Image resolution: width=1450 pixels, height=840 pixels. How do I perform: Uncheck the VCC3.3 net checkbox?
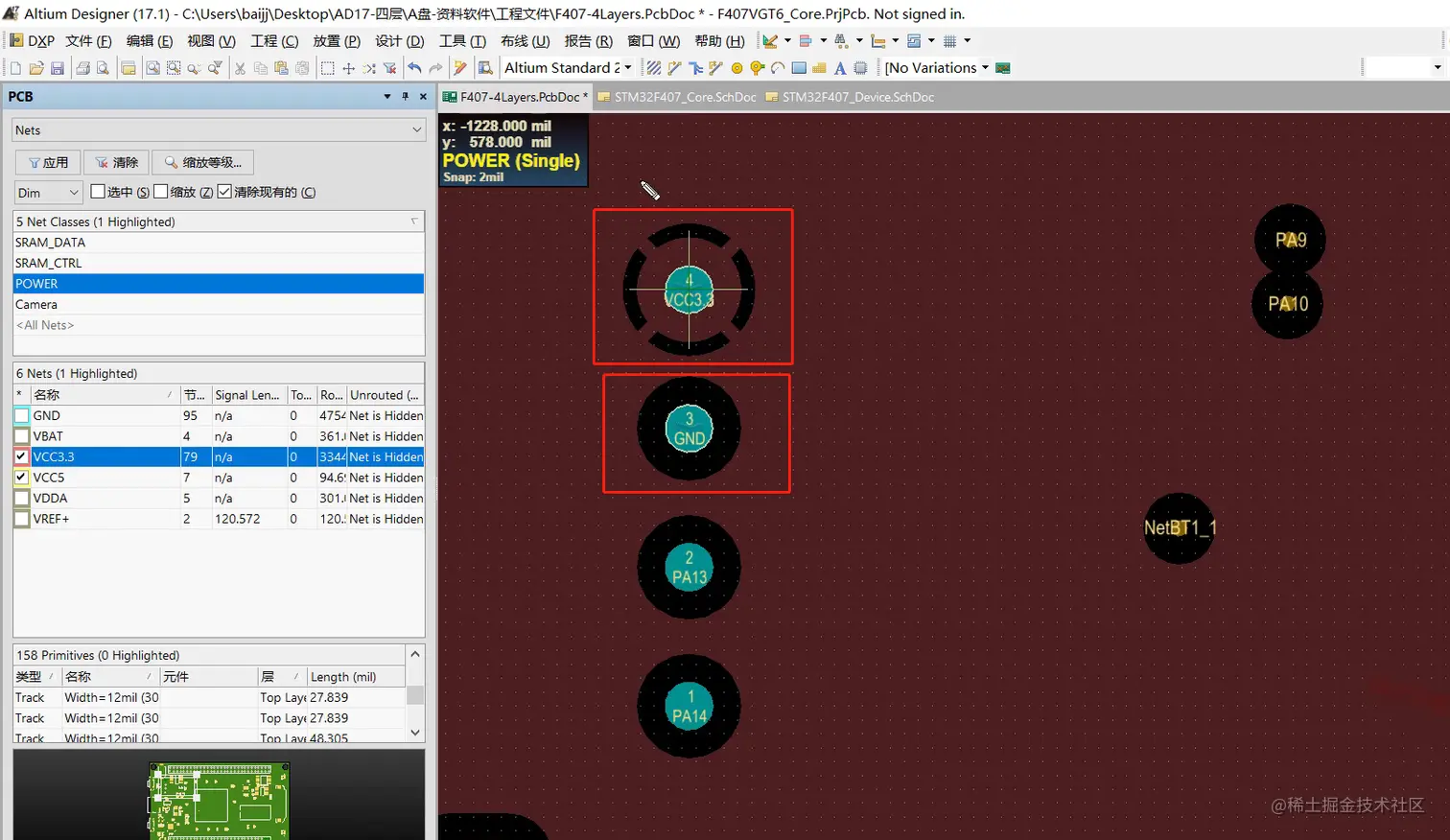pos(21,457)
